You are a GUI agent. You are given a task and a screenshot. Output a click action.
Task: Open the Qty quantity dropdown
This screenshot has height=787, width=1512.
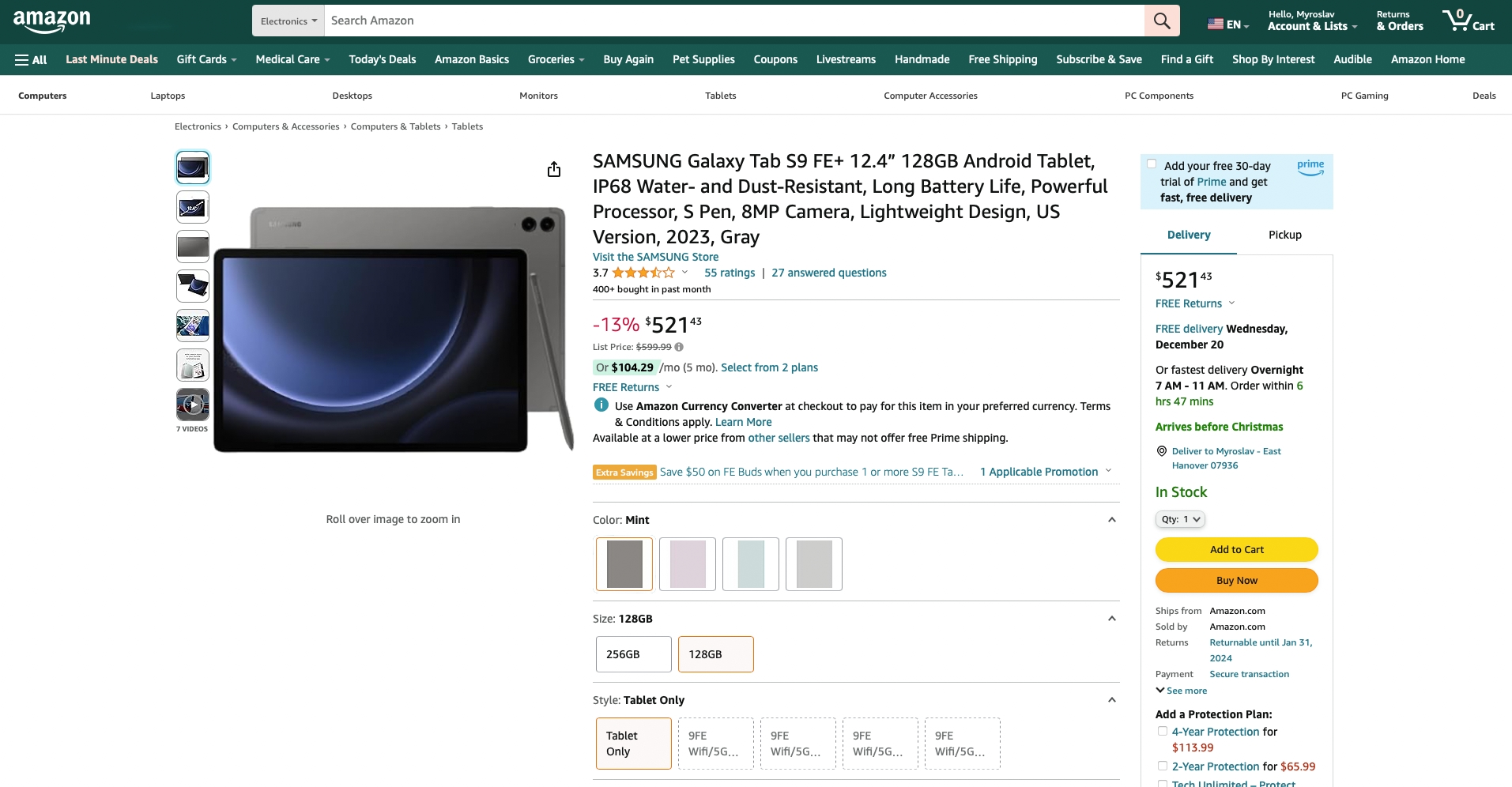point(1180,519)
